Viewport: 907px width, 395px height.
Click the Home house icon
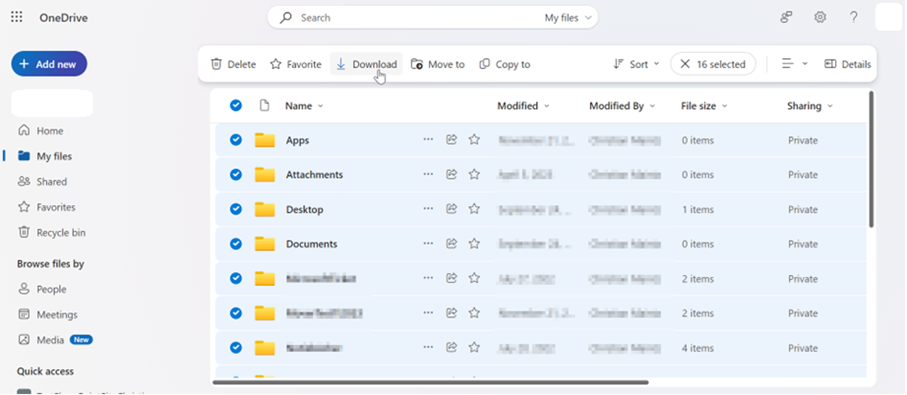click(24, 131)
